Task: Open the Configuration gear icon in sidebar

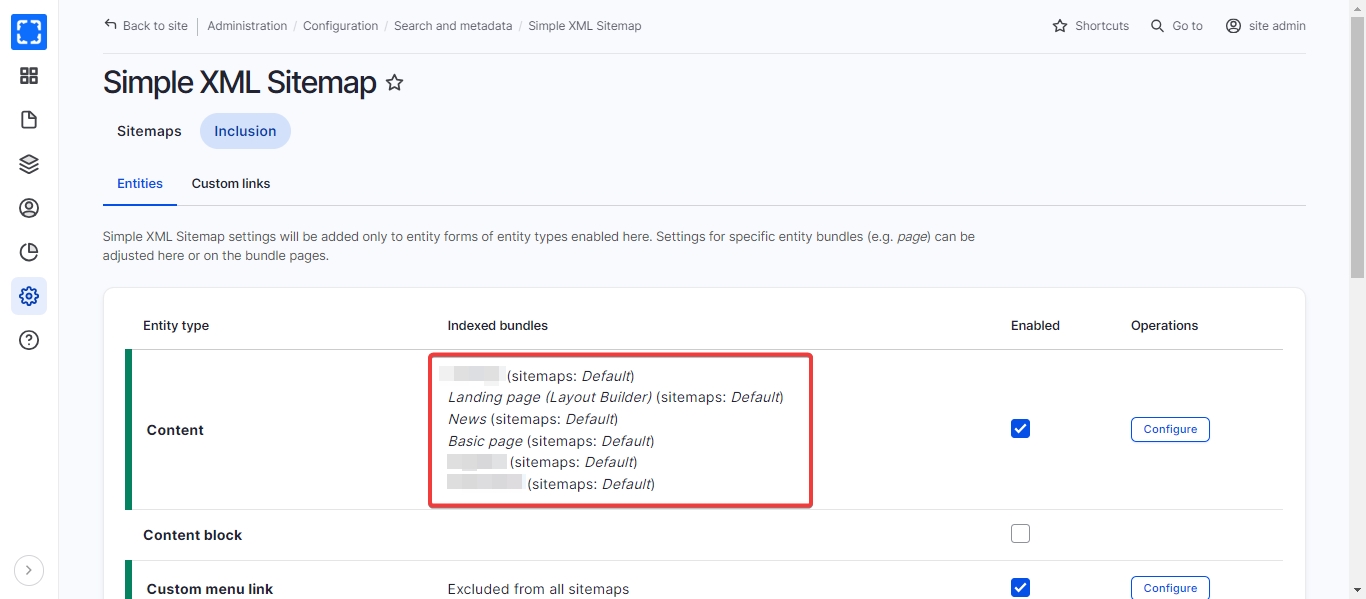Action: [x=29, y=296]
